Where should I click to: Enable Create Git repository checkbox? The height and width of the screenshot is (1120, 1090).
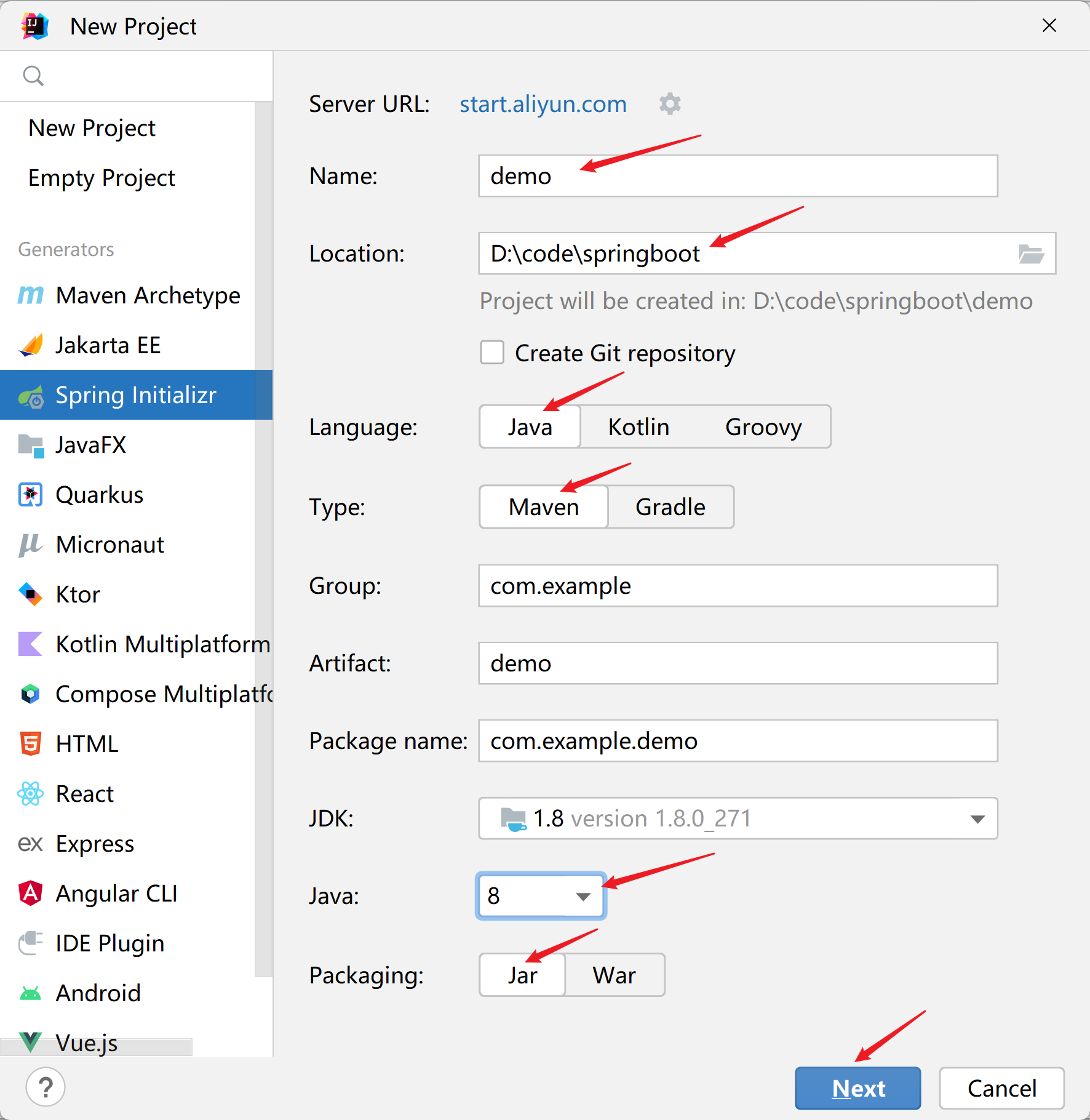point(492,353)
